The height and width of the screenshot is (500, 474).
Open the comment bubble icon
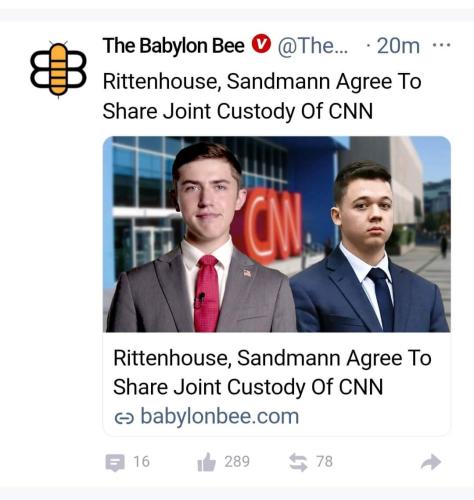115,462
